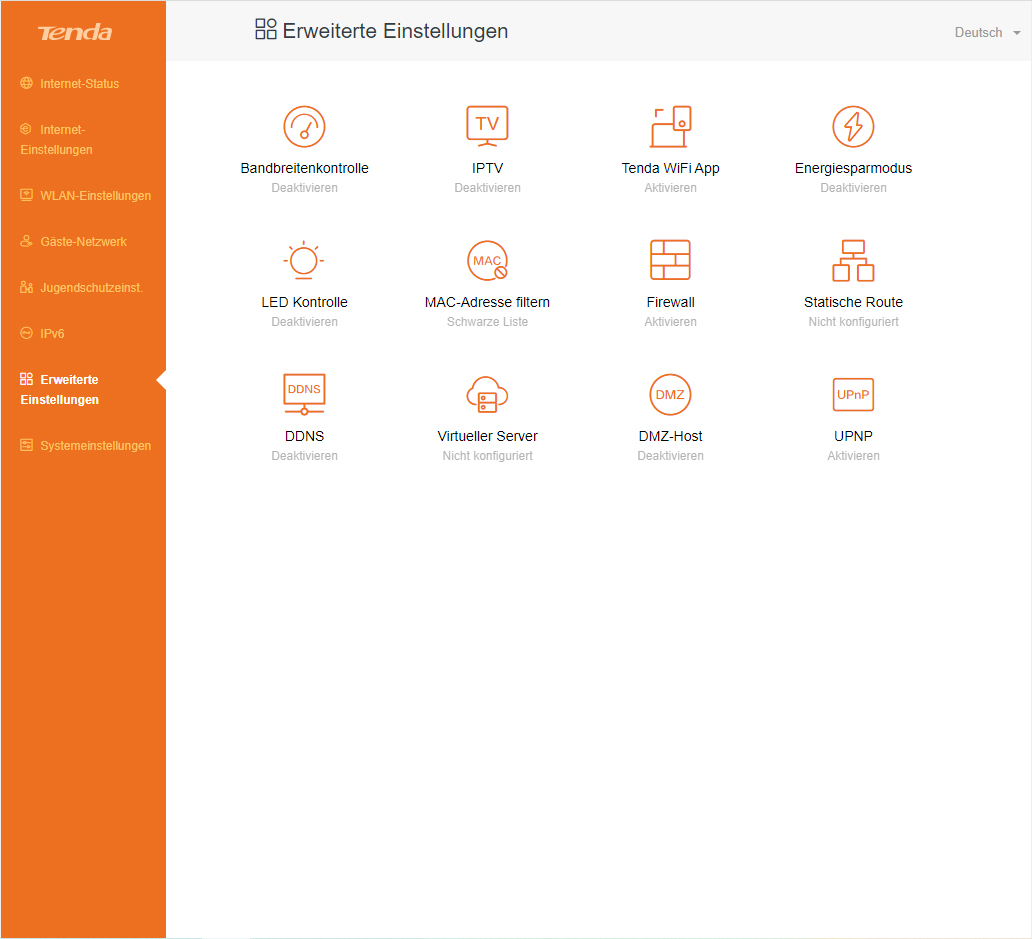Select the Statische Route network icon

point(853,260)
